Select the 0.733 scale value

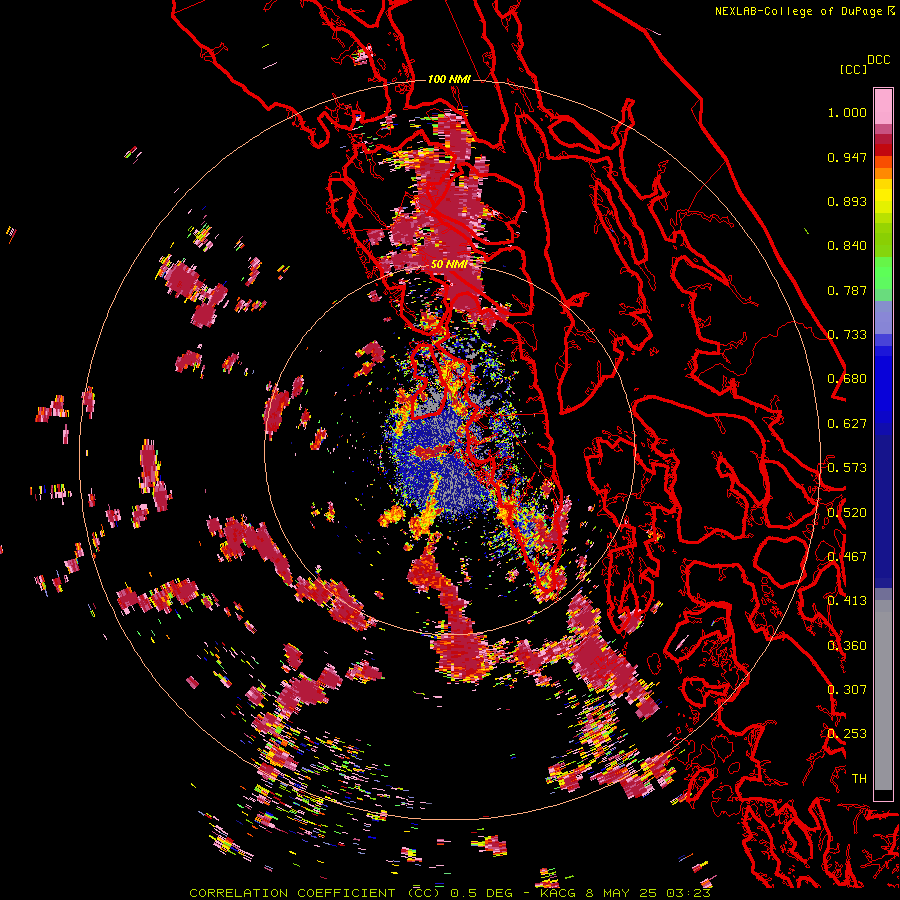point(847,335)
